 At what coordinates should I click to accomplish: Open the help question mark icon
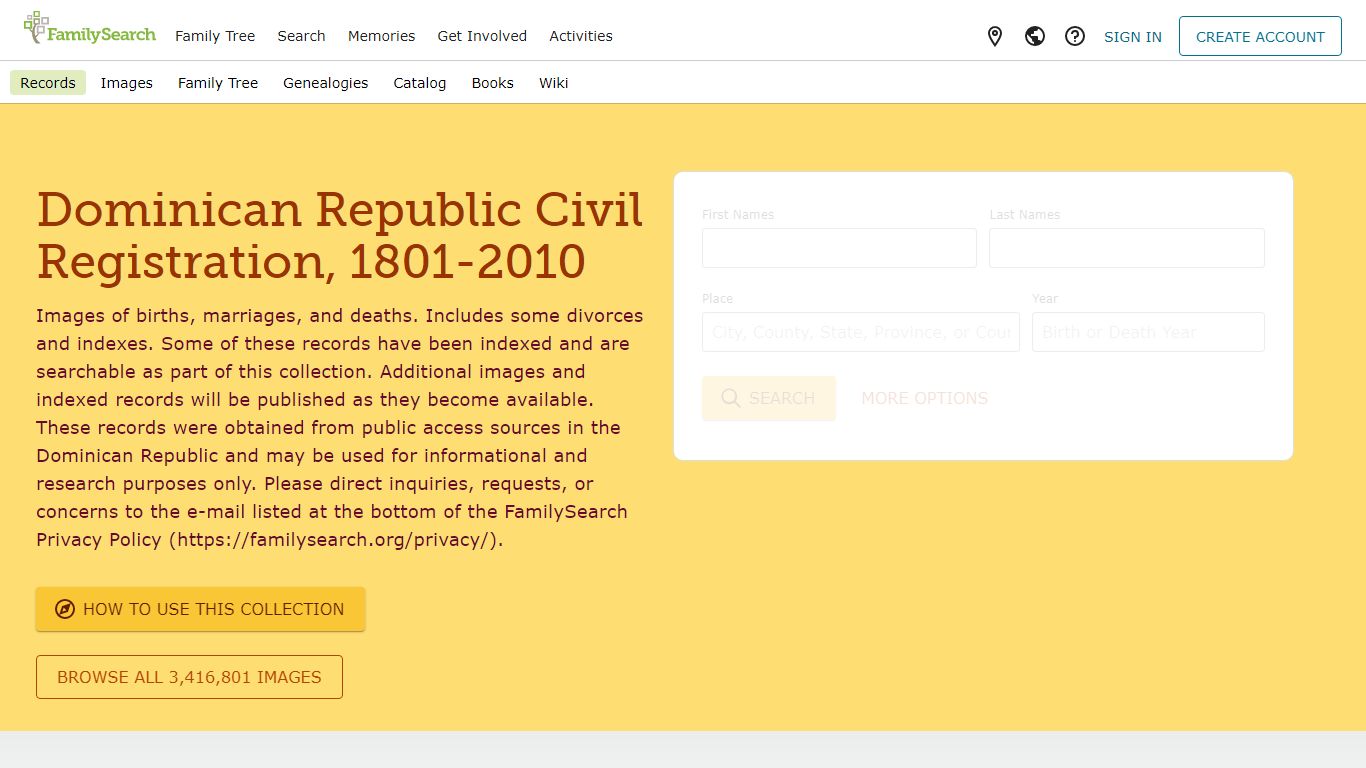coord(1075,37)
